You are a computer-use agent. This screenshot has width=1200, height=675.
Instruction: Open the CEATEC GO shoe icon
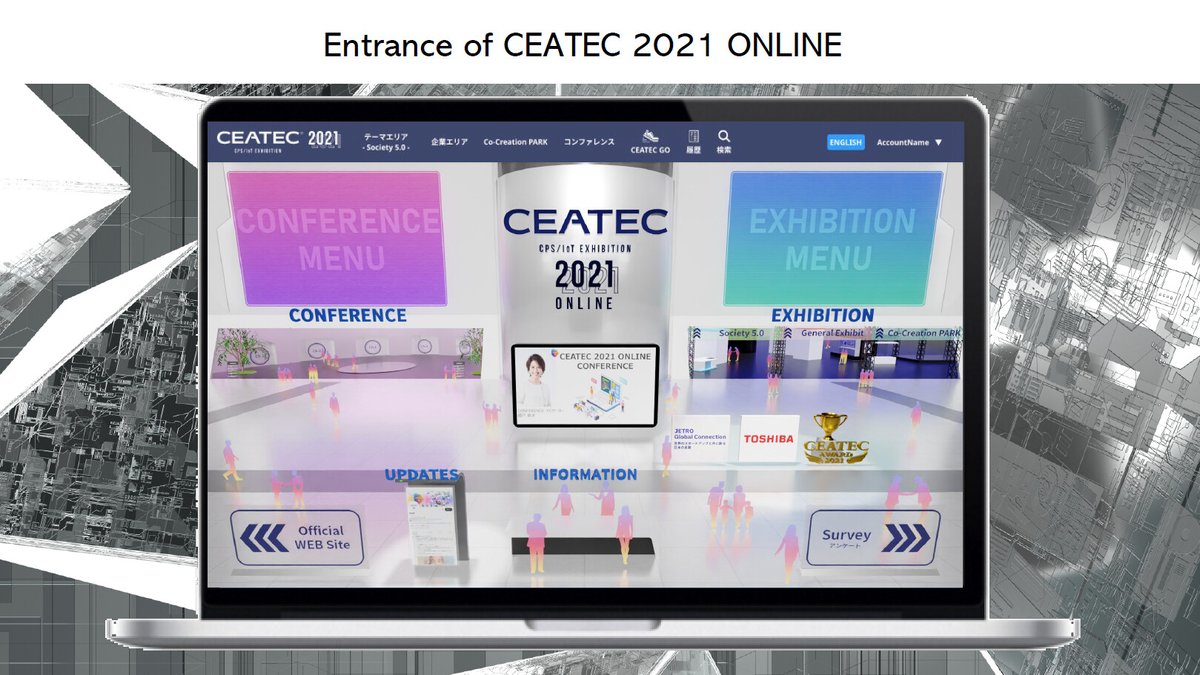[650, 136]
